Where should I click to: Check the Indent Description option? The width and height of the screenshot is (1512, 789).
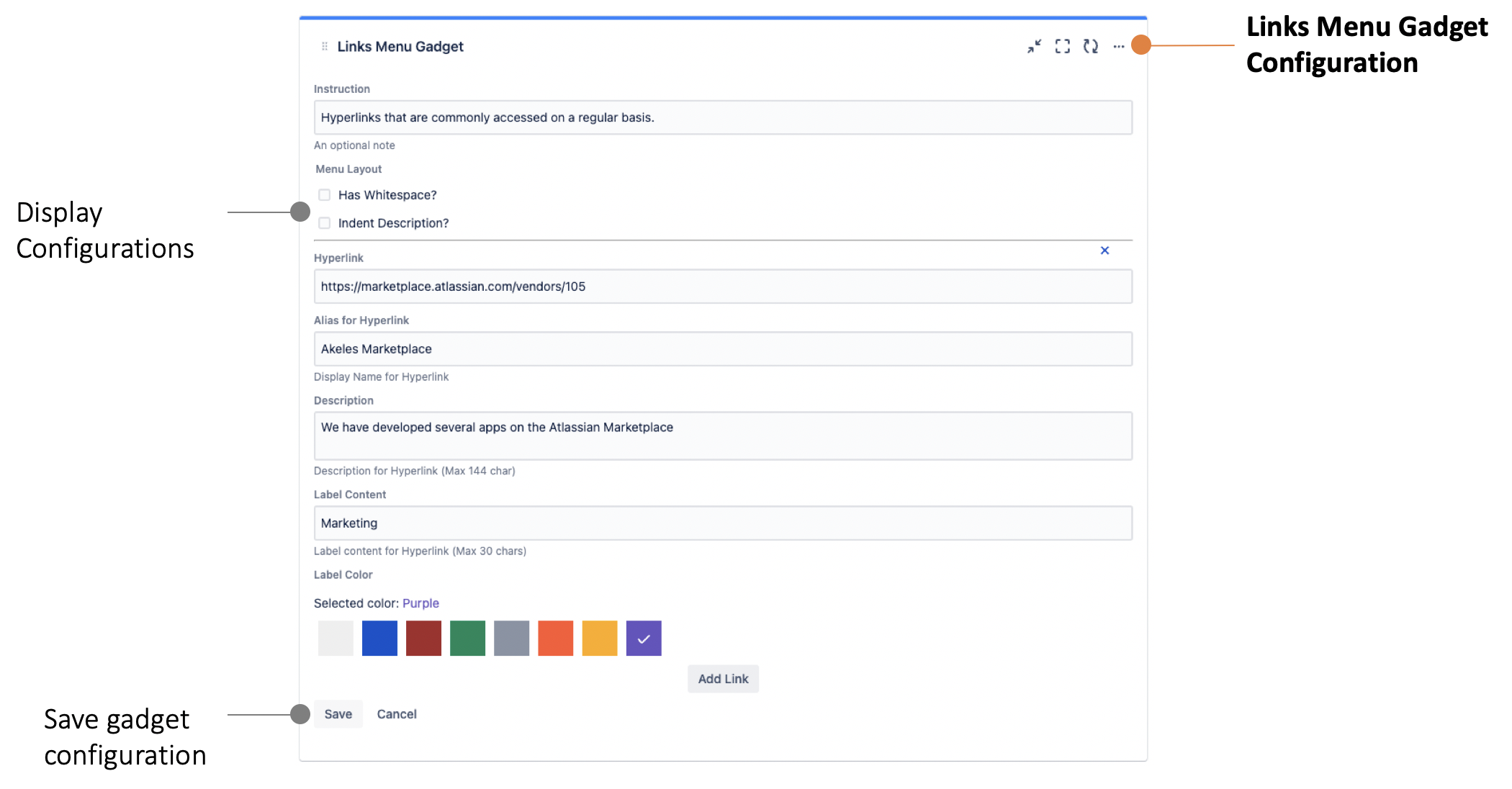click(x=324, y=223)
